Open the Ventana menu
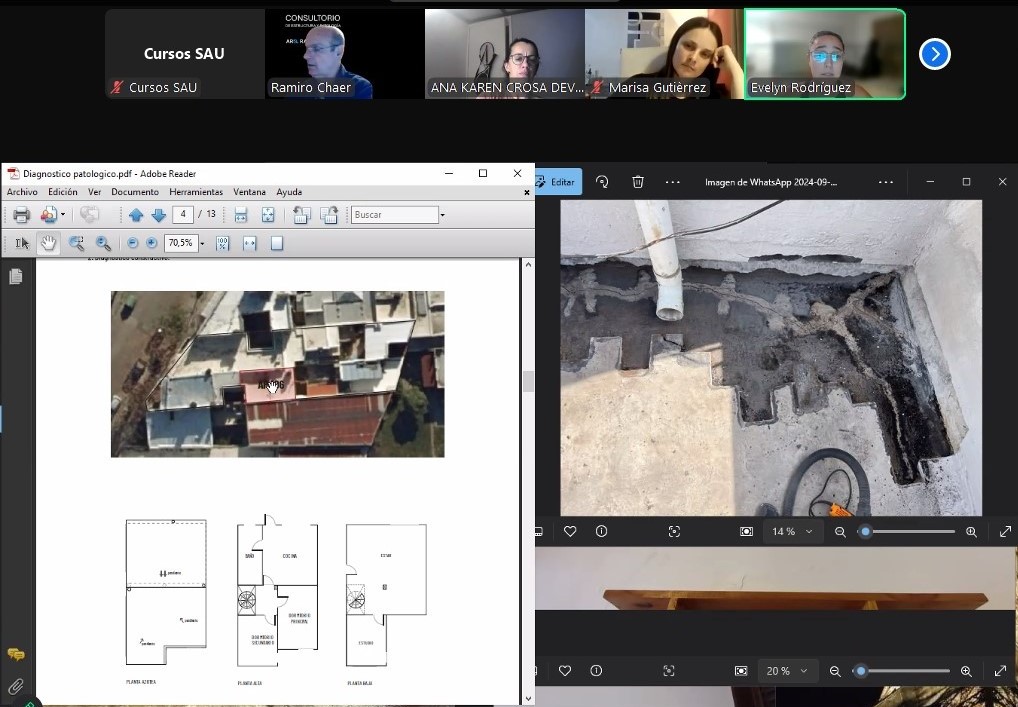The width and height of the screenshot is (1018, 707). coord(249,192)
